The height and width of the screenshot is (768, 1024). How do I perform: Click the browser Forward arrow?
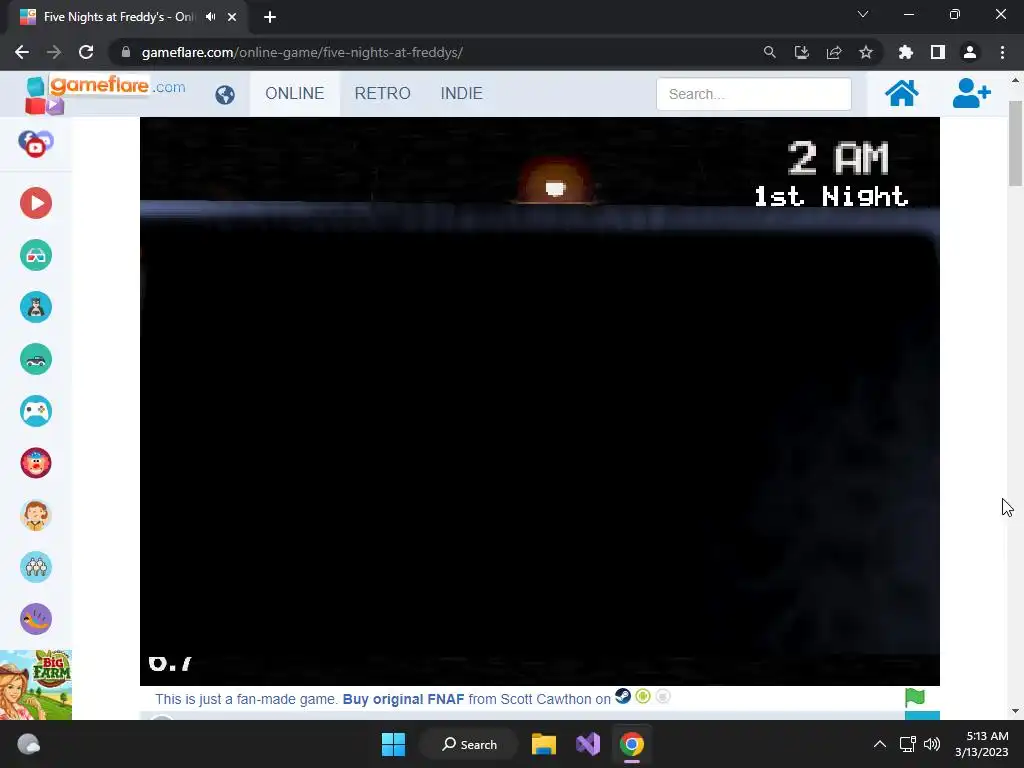pos(54,52)
